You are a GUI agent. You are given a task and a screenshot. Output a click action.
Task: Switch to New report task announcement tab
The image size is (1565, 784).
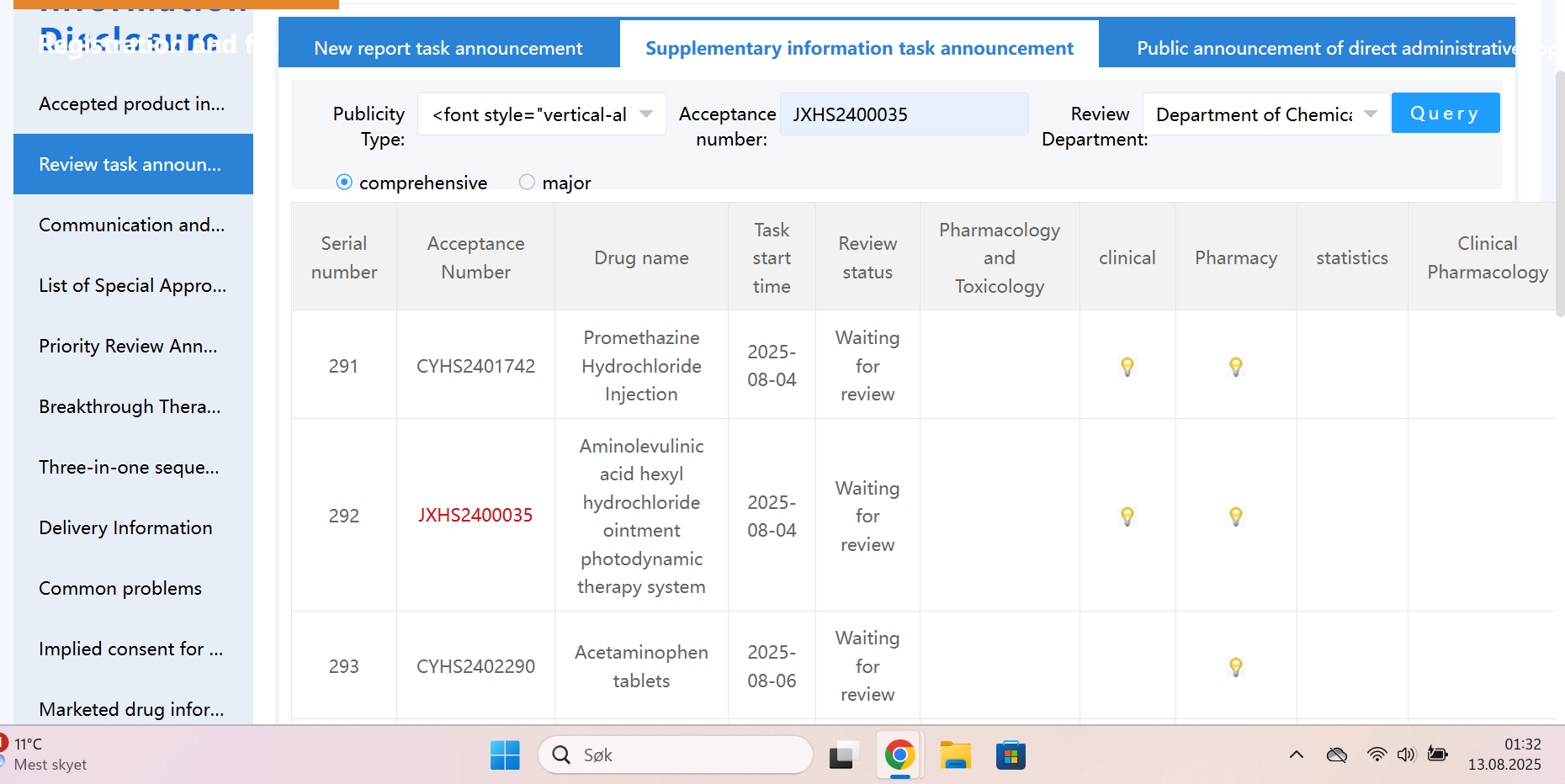tap(448, 48)
